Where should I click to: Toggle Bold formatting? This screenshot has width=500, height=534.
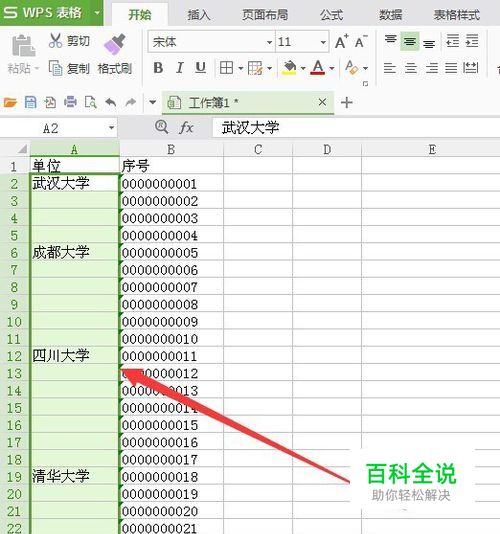pyautogui.click(x=158, y=68)
